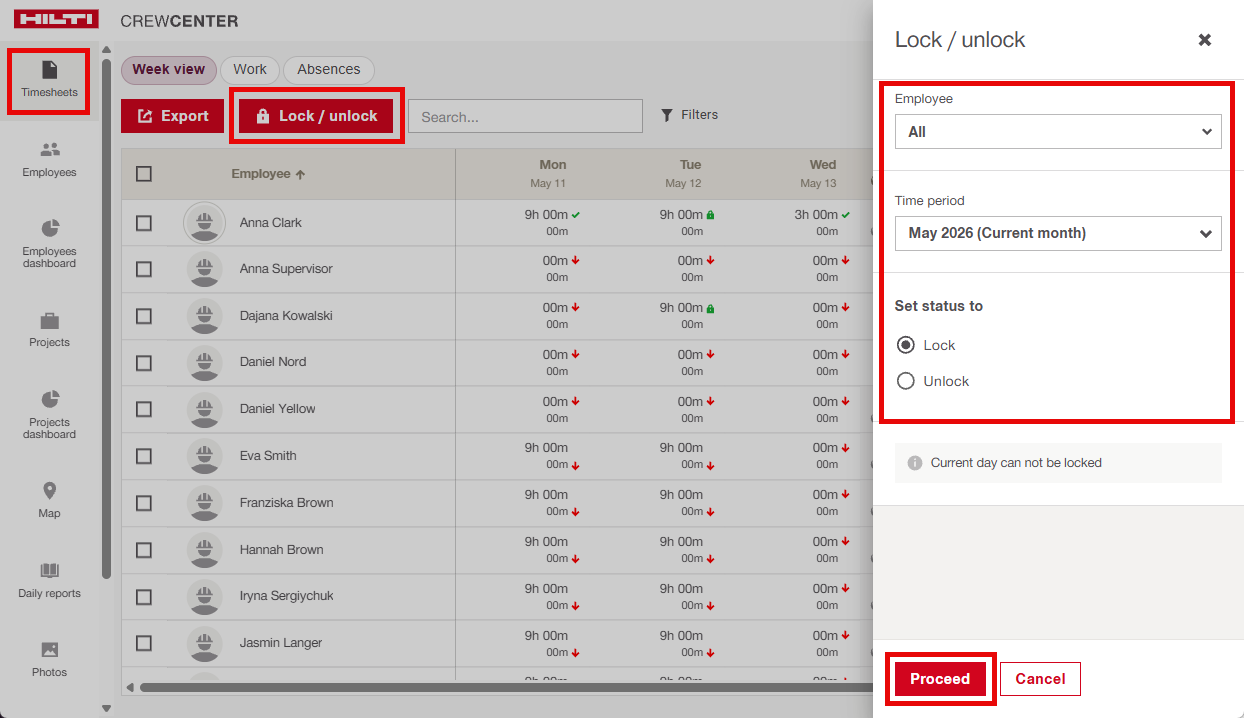Click Anna Clark's avatar icon
Viewport: 1244px width, 718px height.
(205, 222)
